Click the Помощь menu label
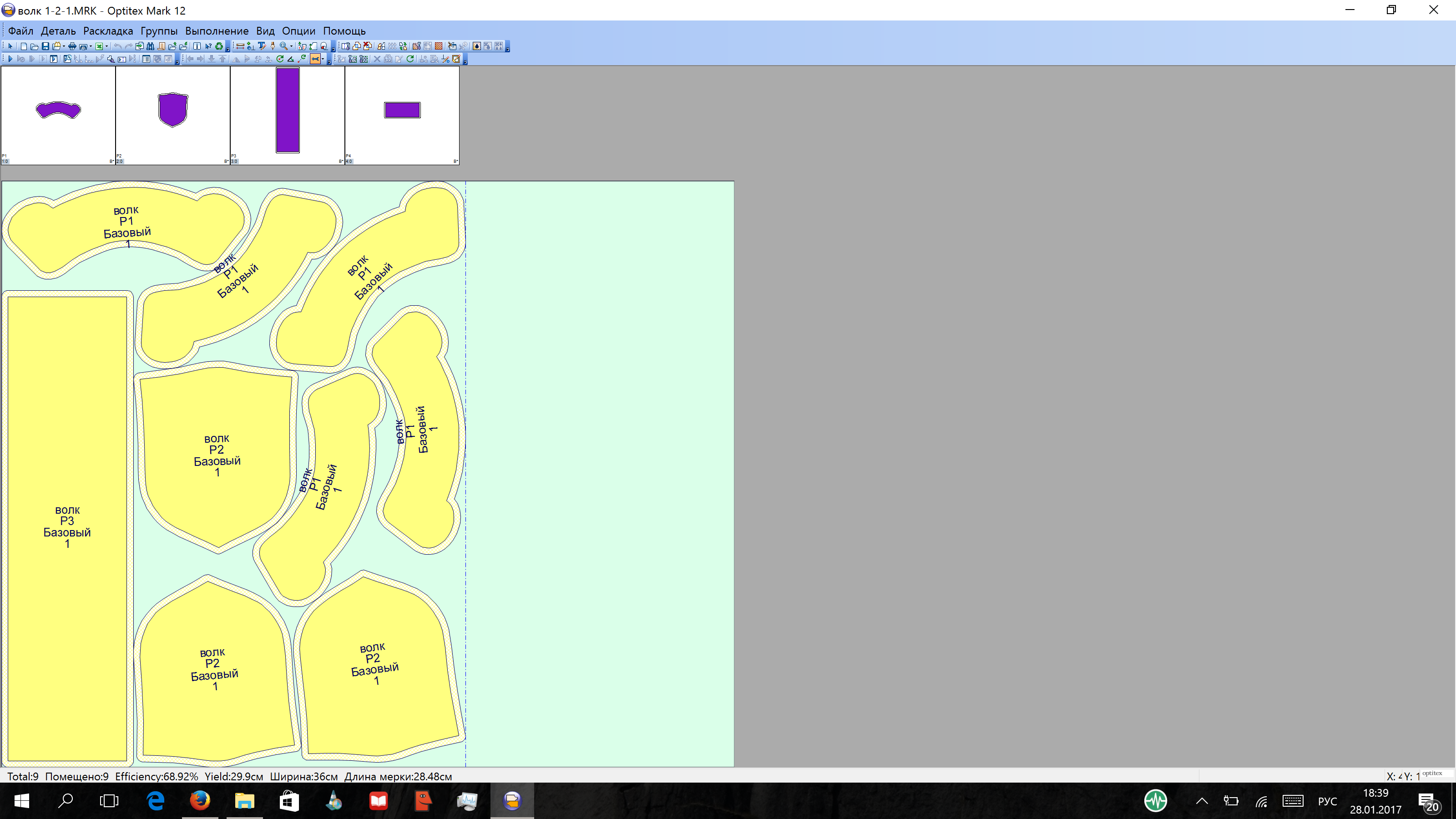Image resolution: width=1456 pixels, height=819 pixels. [x=344, y=31]
